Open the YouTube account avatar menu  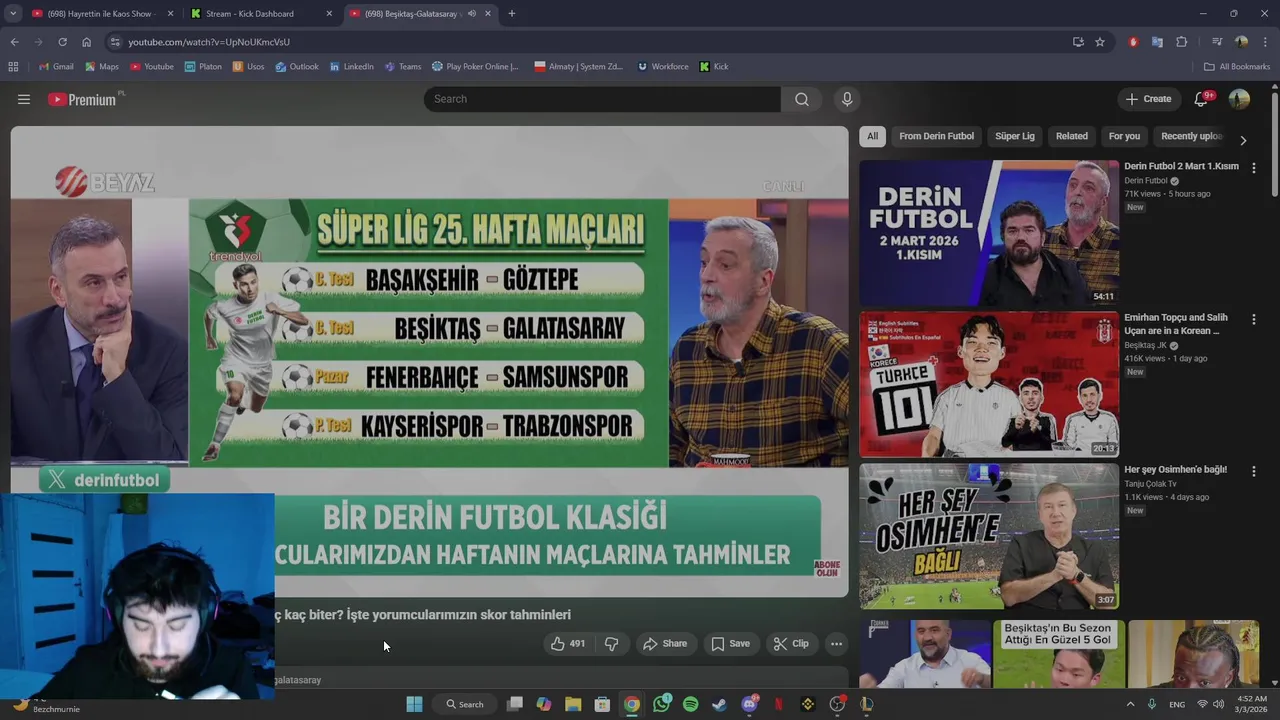click(1239, 99)
